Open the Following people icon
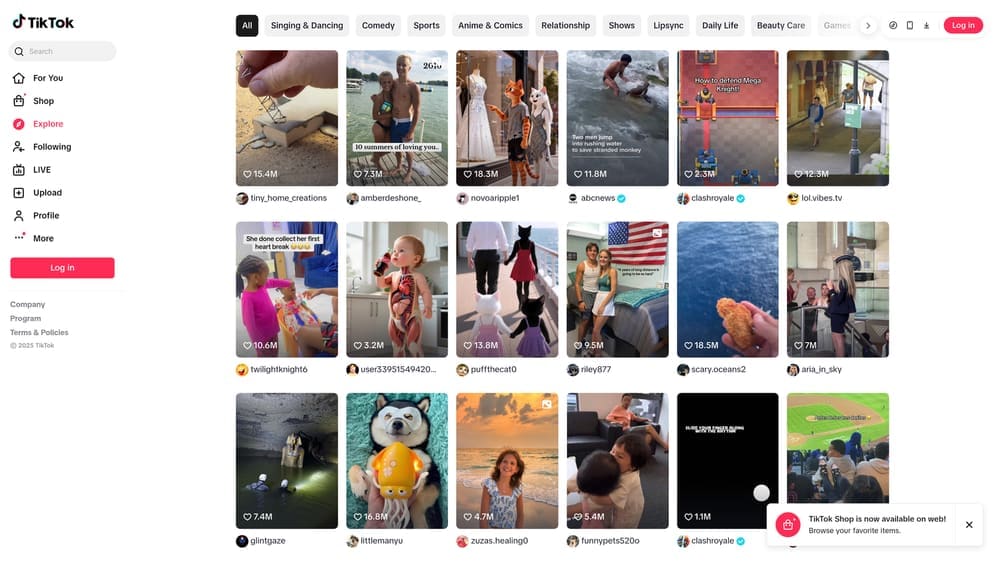The height and width of the screenshot is (563, 1000). (x=18, y=147)
